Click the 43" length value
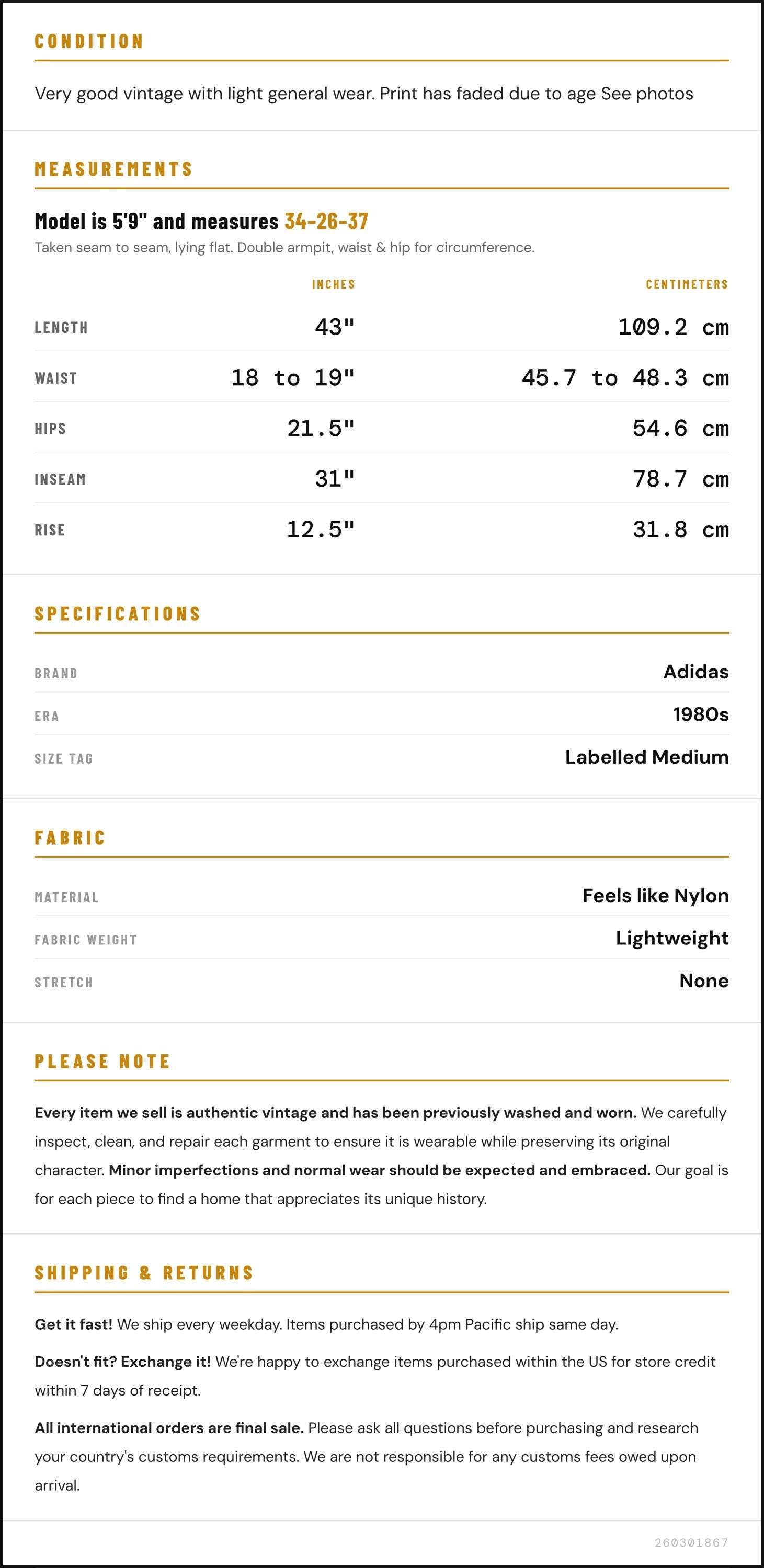The height and width of the screenshot is (1568, 764). (335, 327)
